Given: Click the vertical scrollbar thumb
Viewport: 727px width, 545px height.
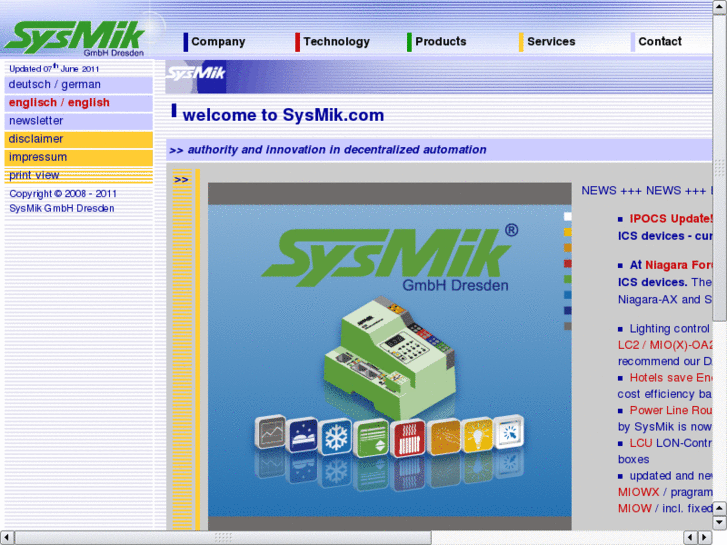Looking at the screenshot, I should coord(720,167).
